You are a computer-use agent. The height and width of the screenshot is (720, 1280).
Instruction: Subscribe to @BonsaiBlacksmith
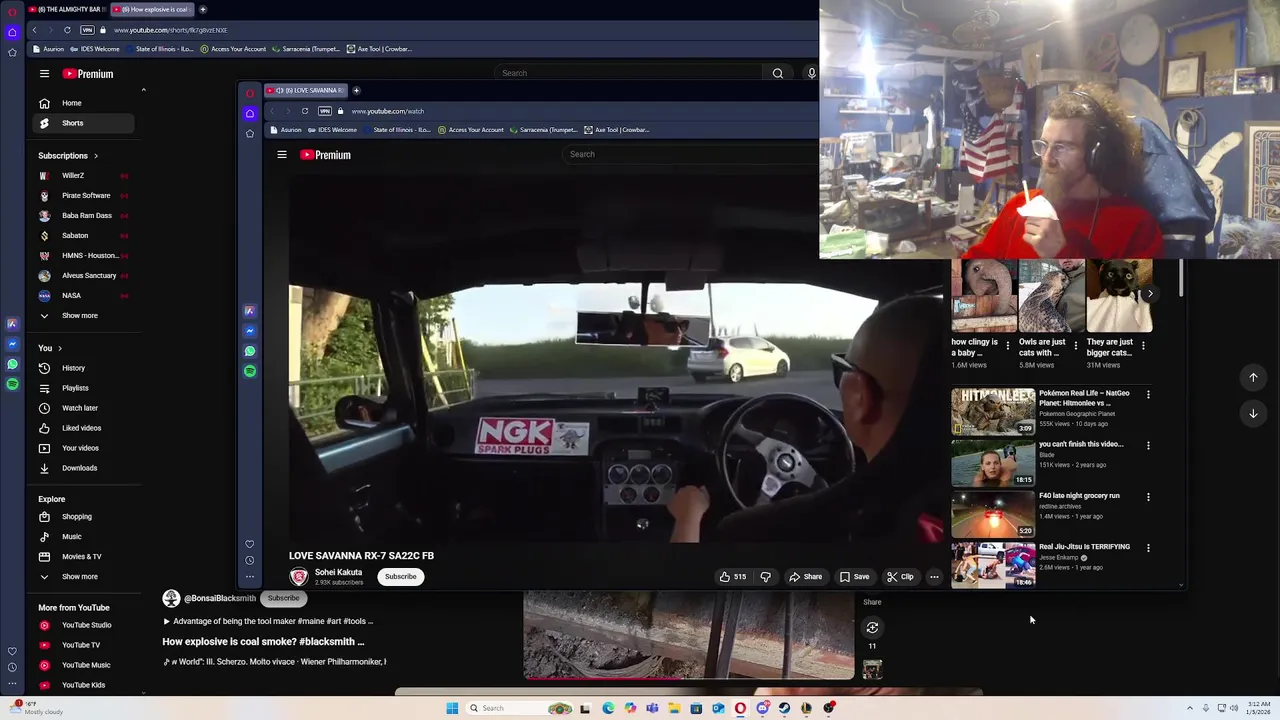click(x=283, y=598)
